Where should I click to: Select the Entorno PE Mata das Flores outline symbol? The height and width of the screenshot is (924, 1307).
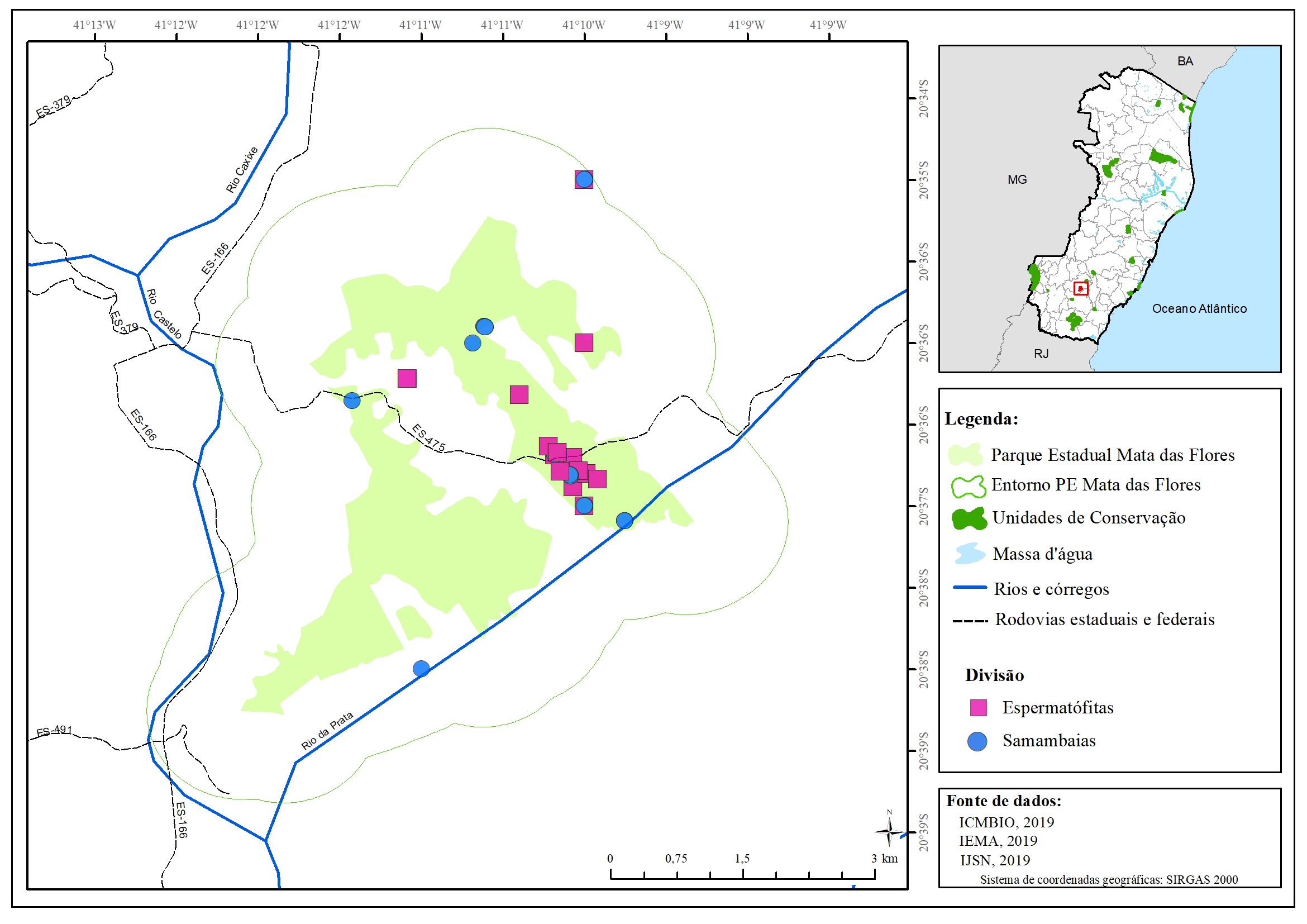coord(969,486)
